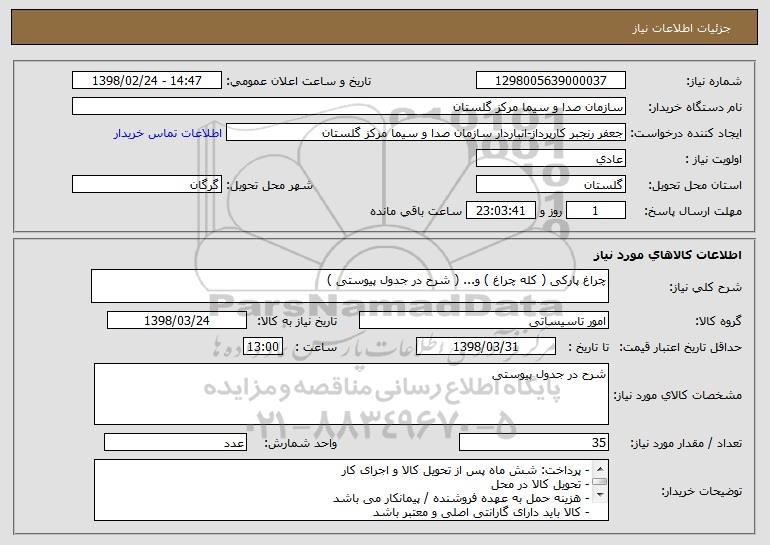Click the quantity field showing 35
Image resolution: width=770 pixels, height=545 pixels.
tap(534, 442)
